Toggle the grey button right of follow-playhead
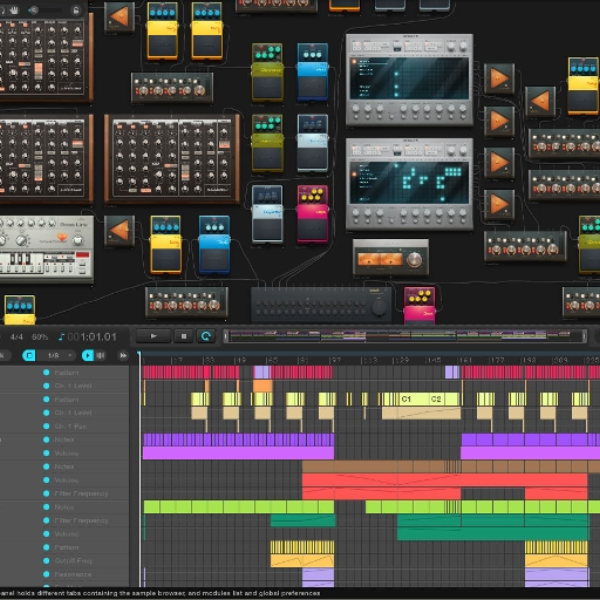 click(x=100, y=355)
